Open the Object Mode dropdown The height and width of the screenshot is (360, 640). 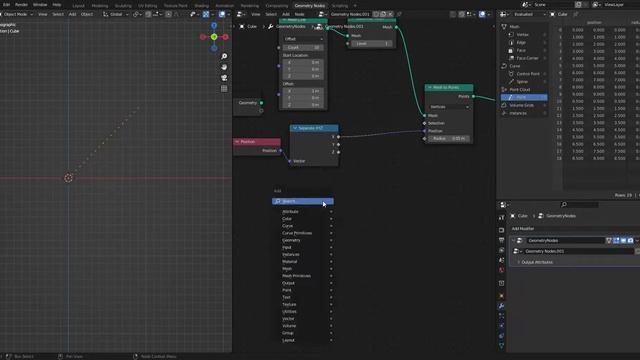click(16, 14)
